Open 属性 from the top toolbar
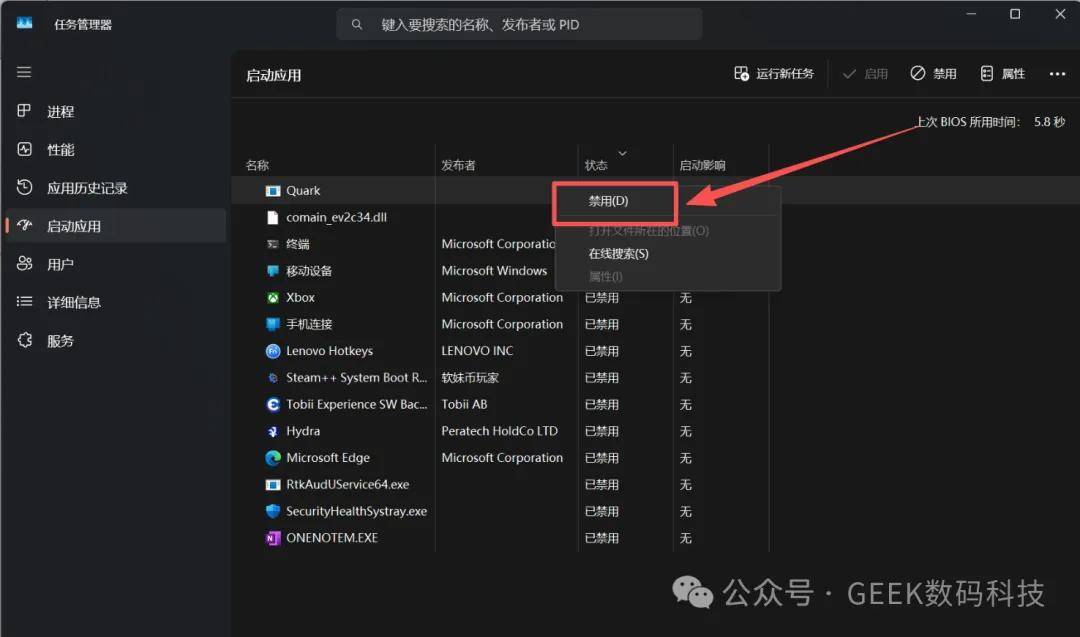The width and height of the screenshot is (1080, 637). pos(1002,74)
